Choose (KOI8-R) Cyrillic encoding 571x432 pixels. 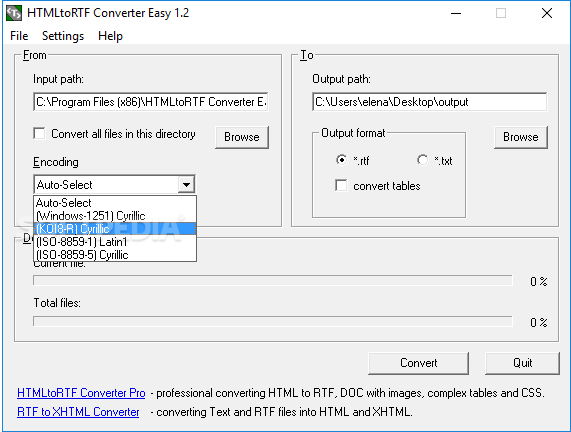(115, 229)
